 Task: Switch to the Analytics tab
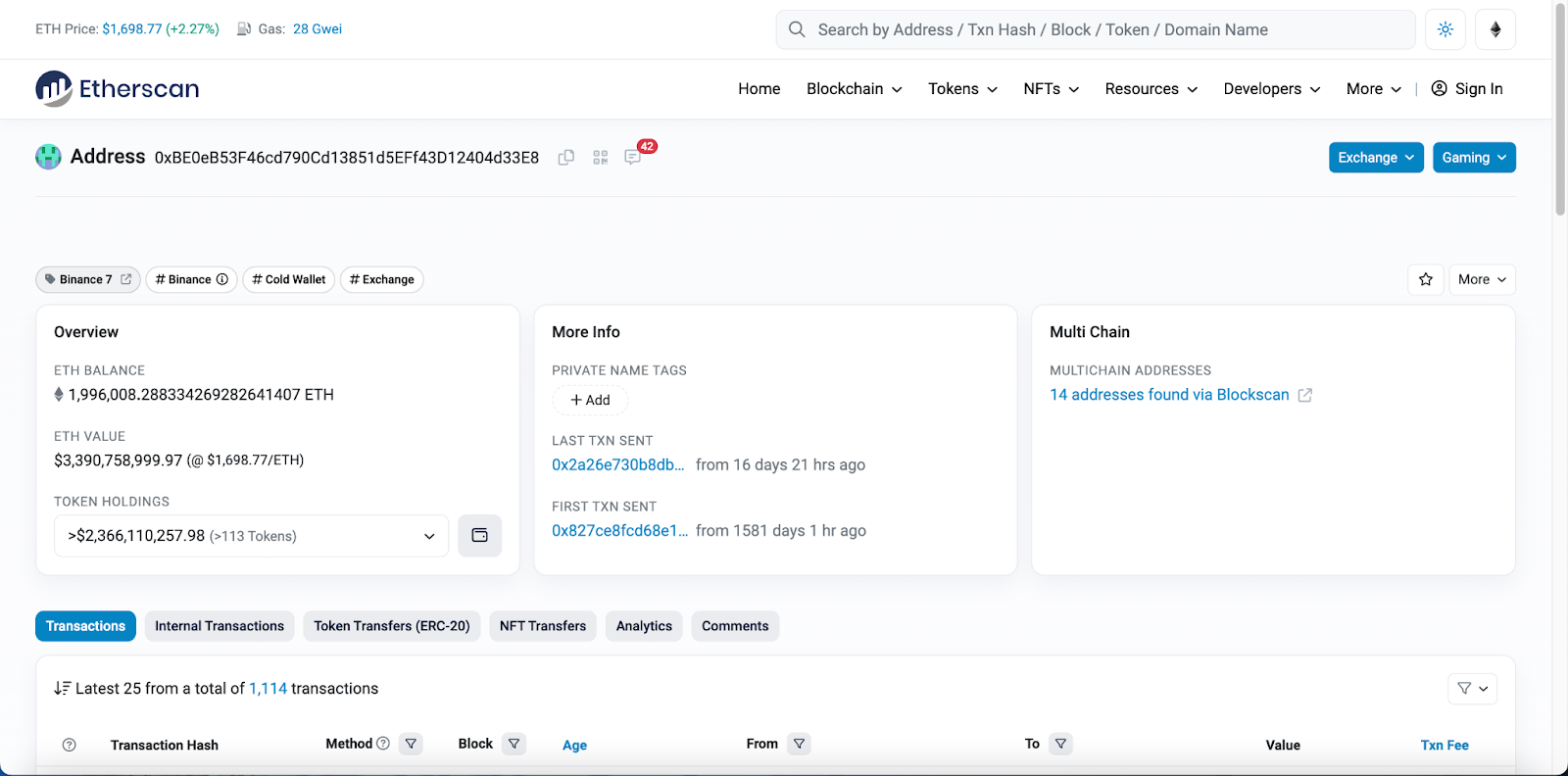644,626
